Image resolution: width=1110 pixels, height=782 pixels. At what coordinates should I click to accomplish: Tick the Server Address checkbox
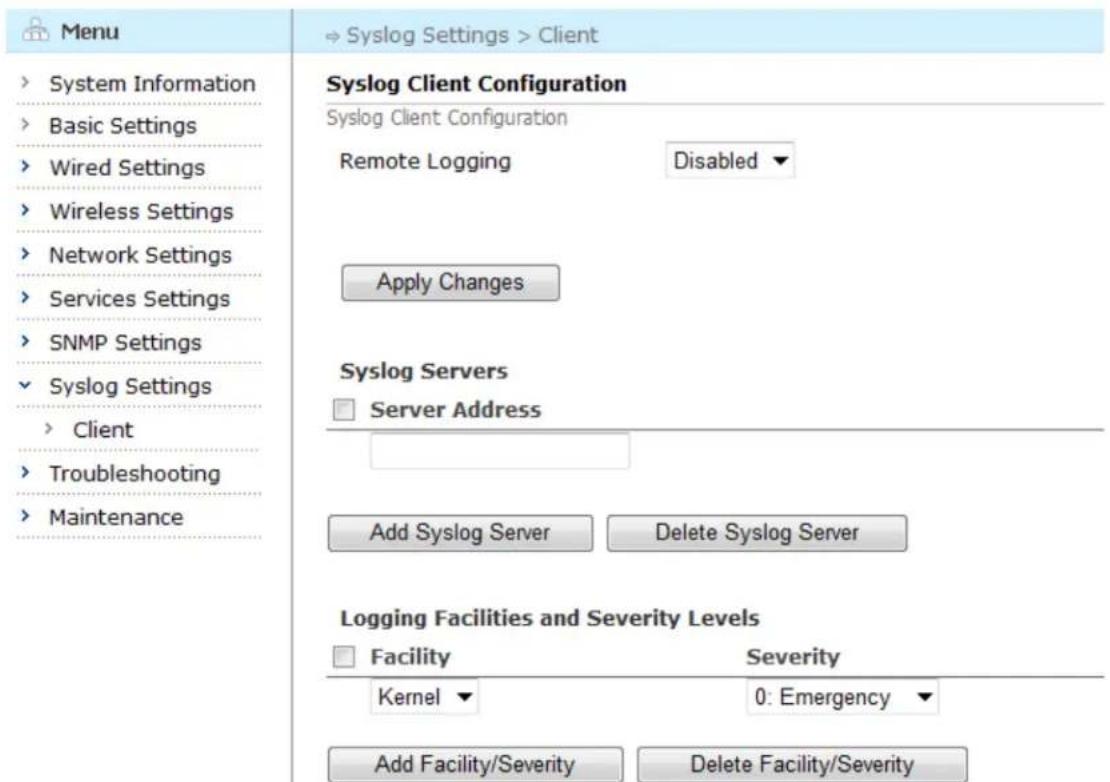[344, 409]
